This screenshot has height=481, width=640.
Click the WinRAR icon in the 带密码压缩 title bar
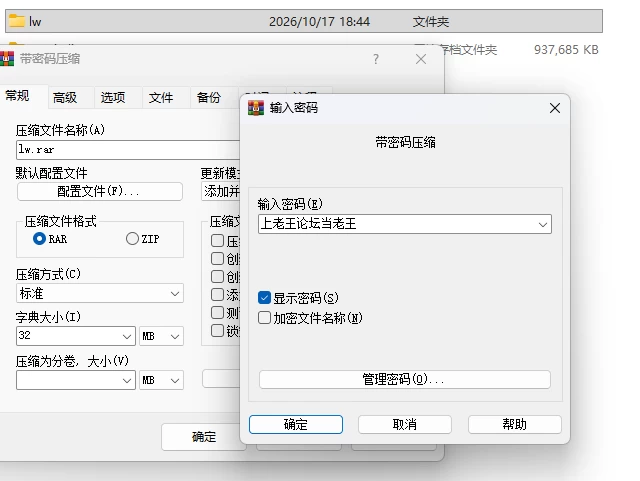tap(7, 59)
